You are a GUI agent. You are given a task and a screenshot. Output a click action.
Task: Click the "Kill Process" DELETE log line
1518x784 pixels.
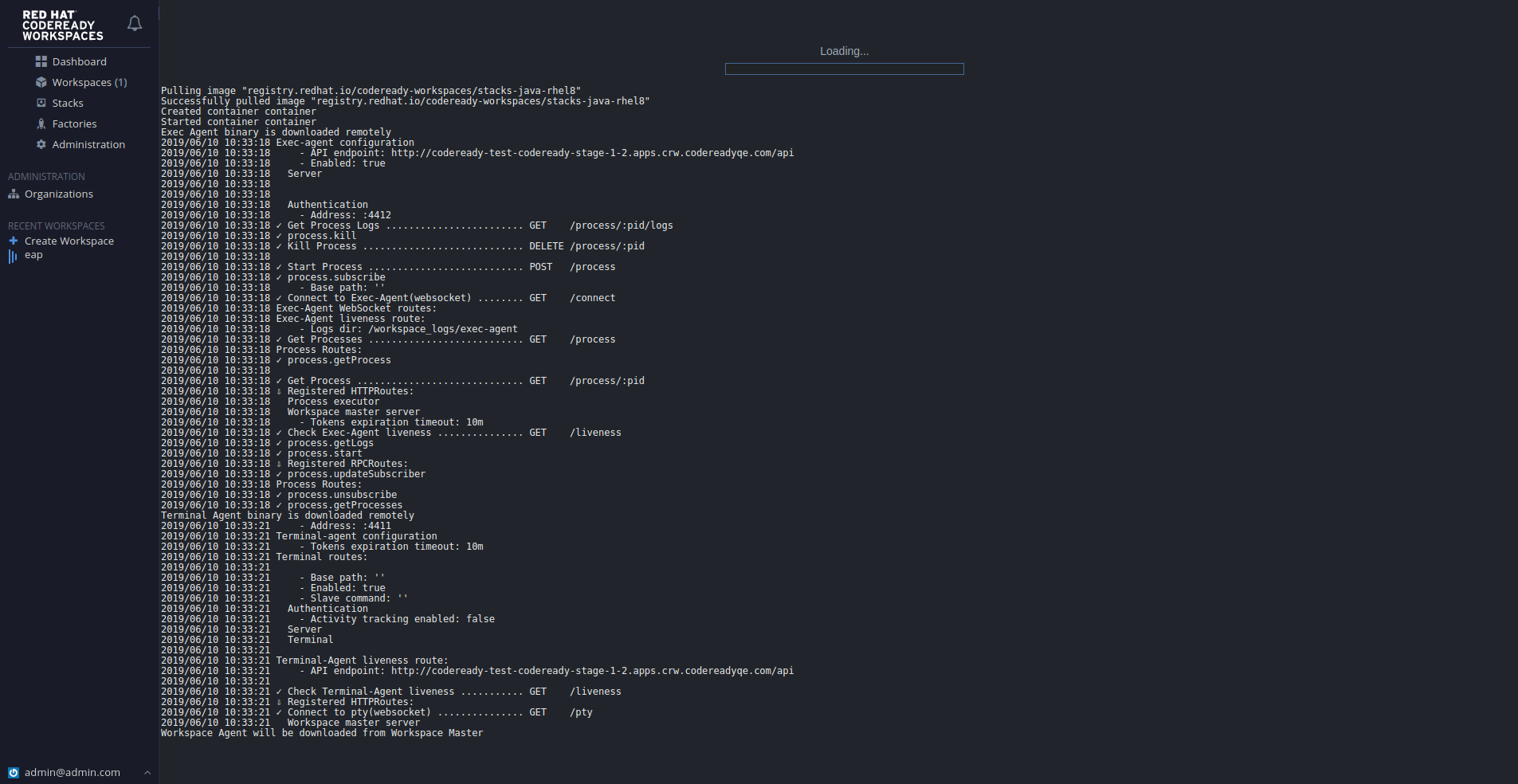coord(402,246)
